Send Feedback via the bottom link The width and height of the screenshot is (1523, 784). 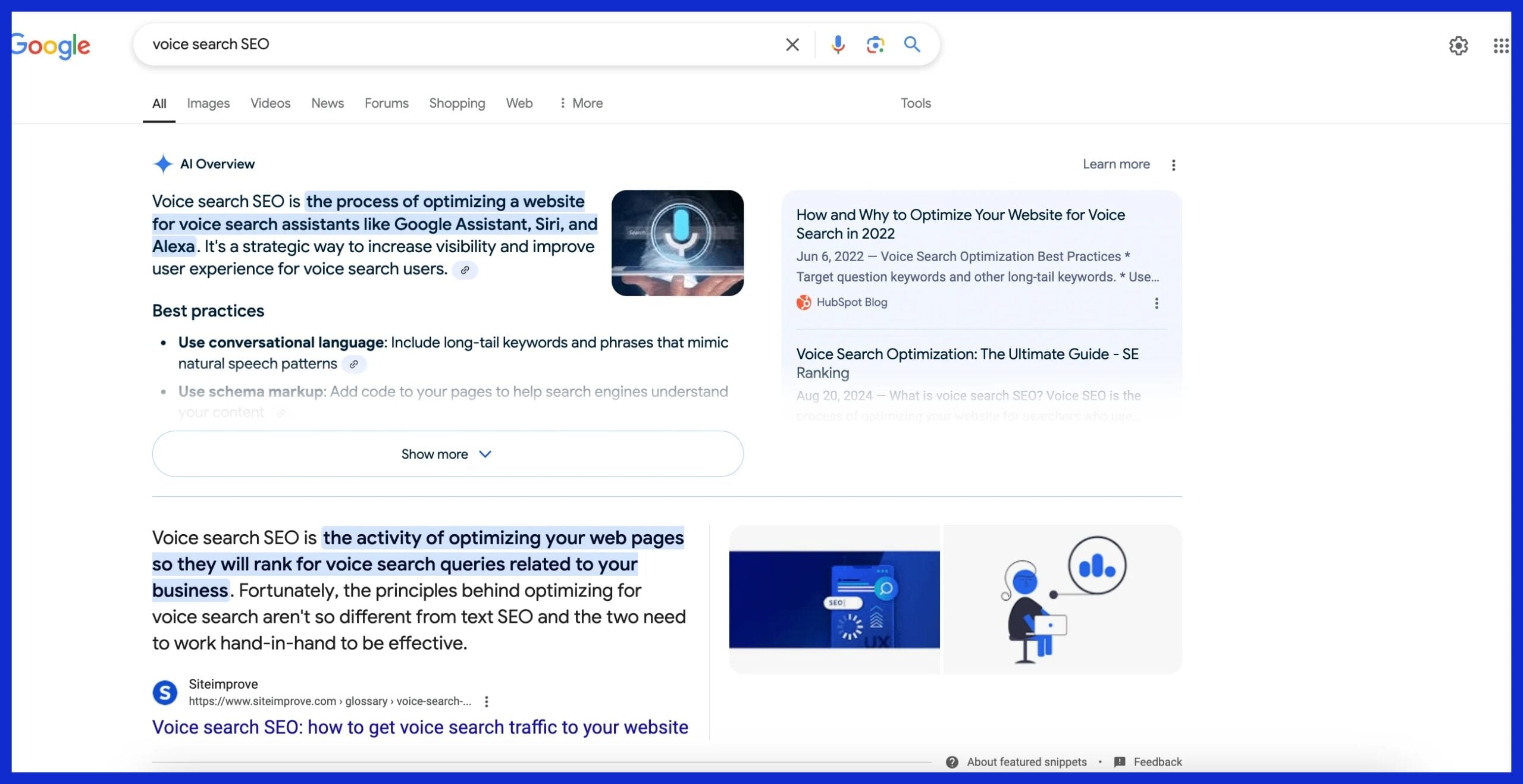coord(1157,761)
